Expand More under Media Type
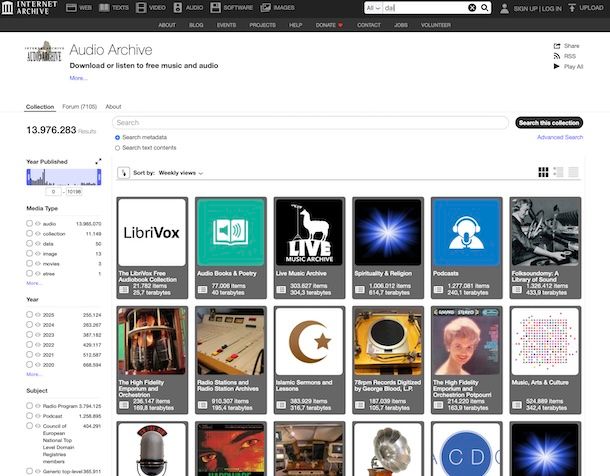Viewport: 610px width, 476px height. pyautogui.click(x=34, y=283)
